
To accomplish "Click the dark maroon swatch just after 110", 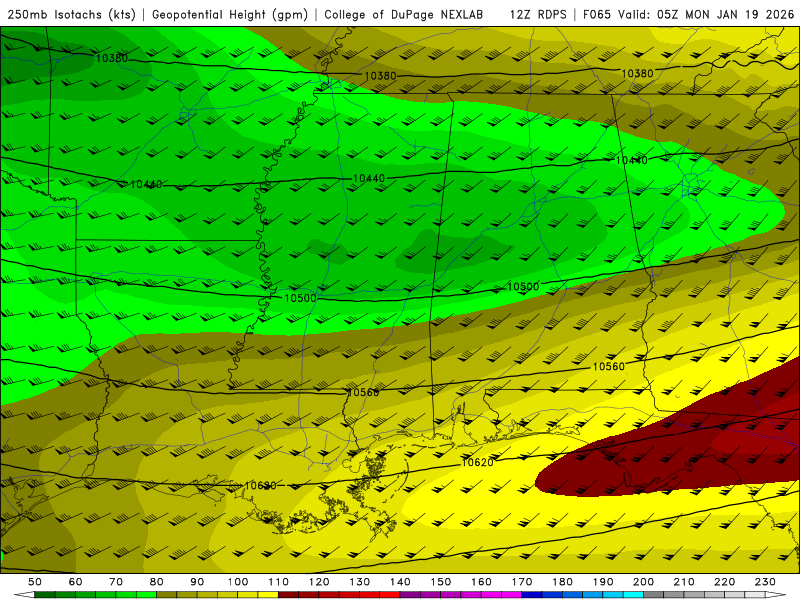I will pos(289,595).
